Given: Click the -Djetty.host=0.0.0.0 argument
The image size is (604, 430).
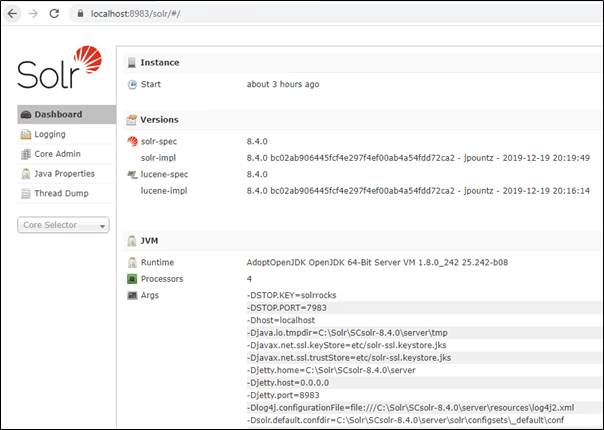Looking at the screenshot, I should (x=288, y=383).
